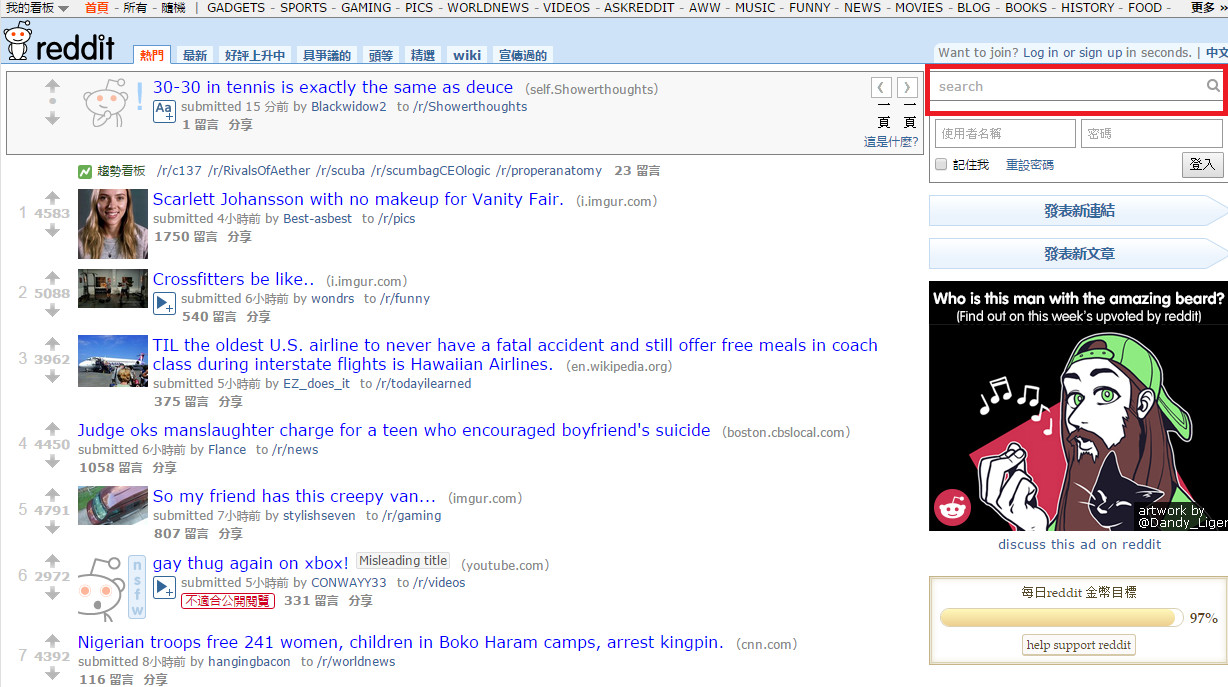1228x687 pixels.
Task: Upvote the Hawaiian Airlines TIL post
Action: 52,343
